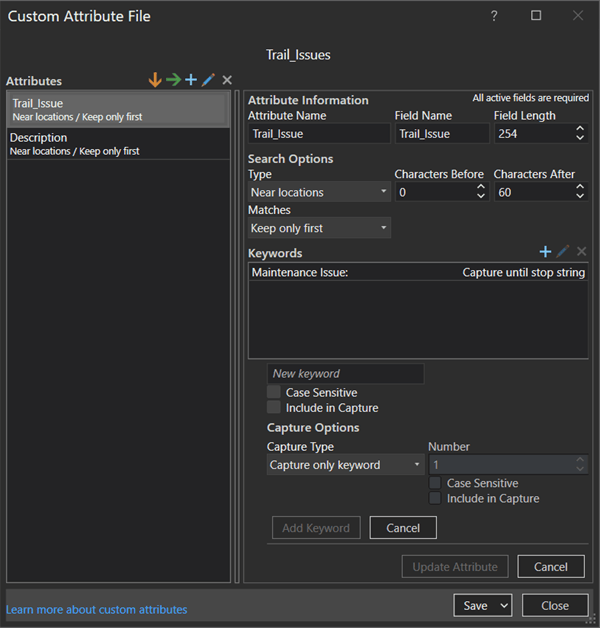Edit selected attribute with pencil icon
Screen dimensions: 600x628
(208, 80)
